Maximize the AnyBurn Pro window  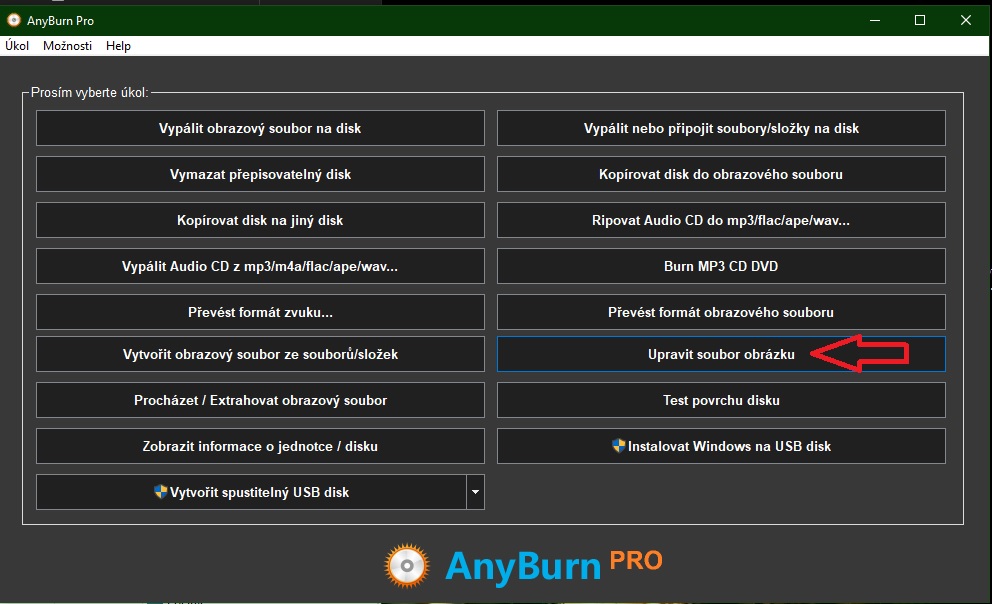(x=919, y=20)
